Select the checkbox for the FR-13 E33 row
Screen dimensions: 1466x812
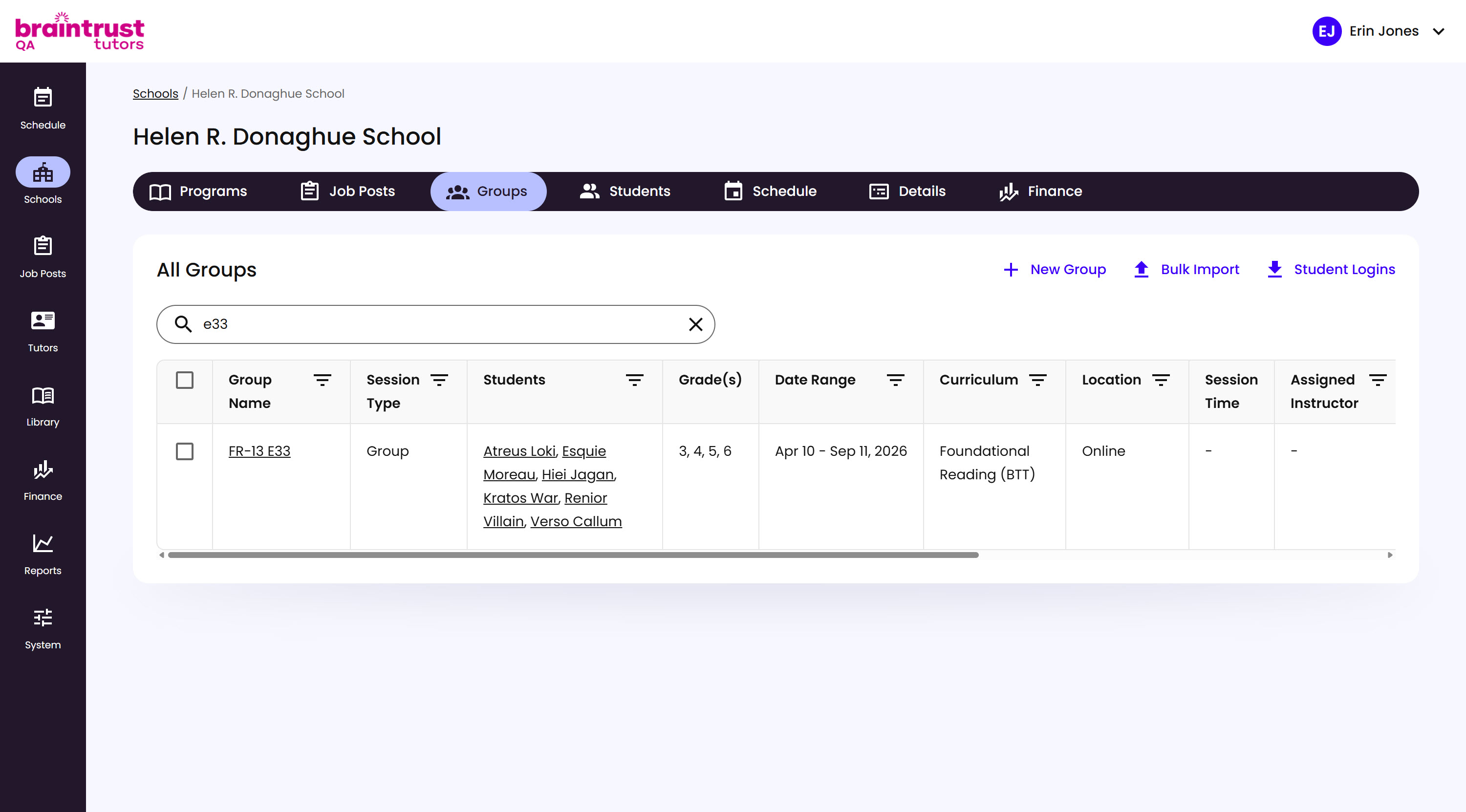click(x=184, y=451)
